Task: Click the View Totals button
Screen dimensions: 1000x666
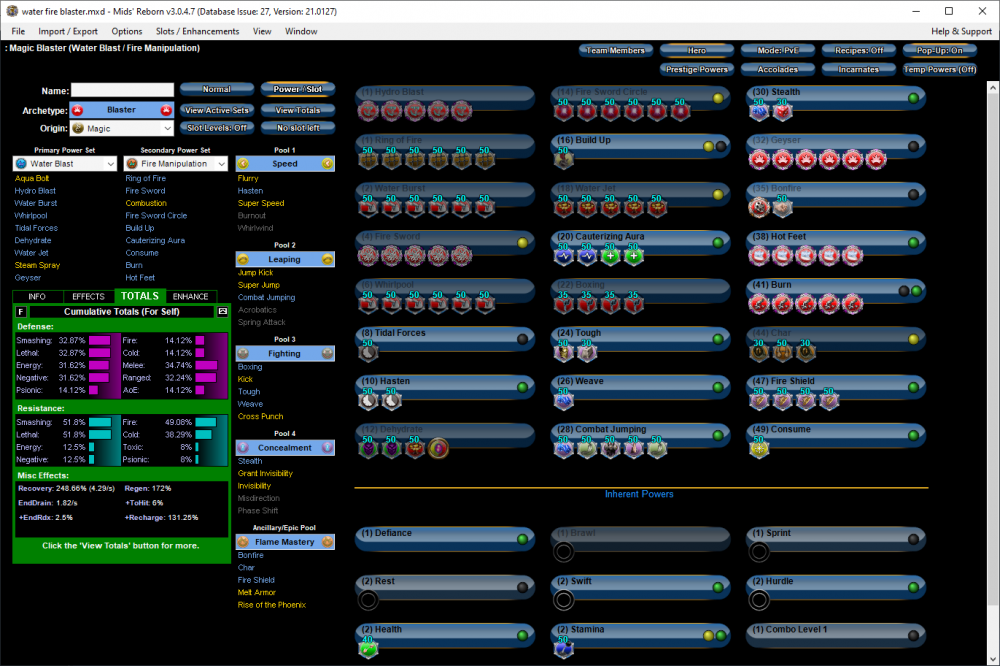Action: (x=297, y=110)
